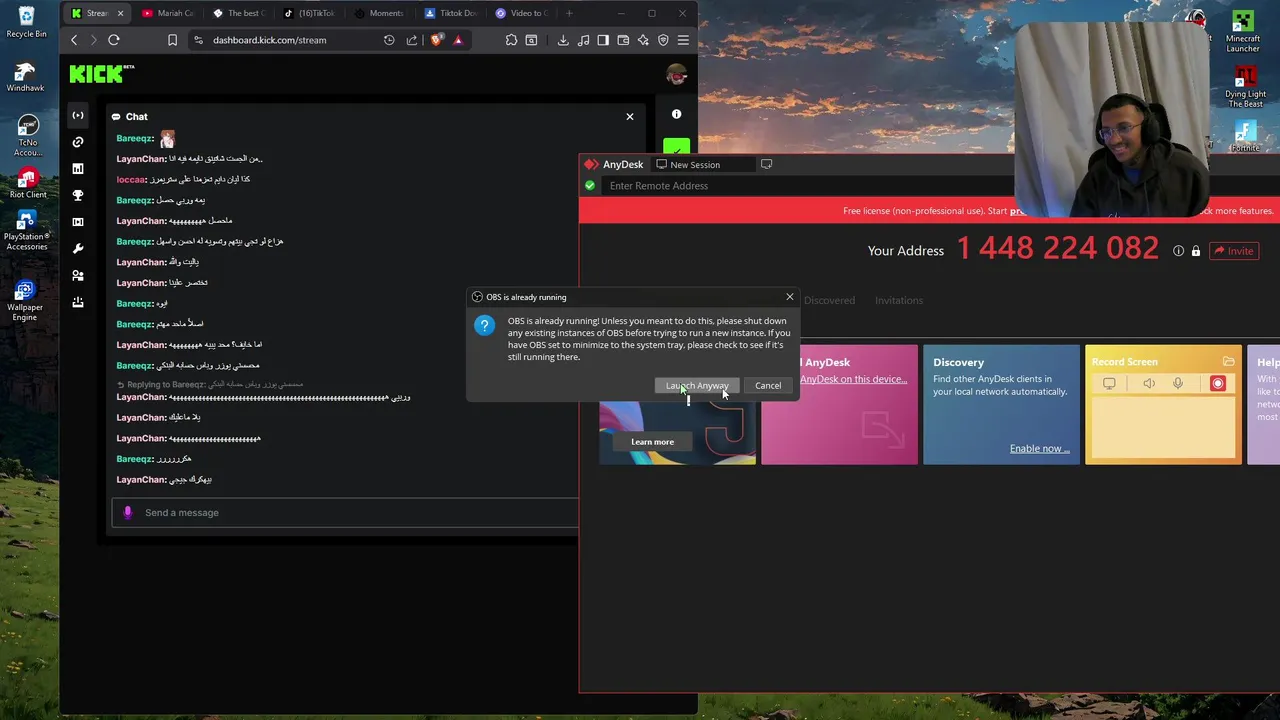Open the video clips icon in Kick sidebar
The image size is (1280, 720).
coord(78,222)
